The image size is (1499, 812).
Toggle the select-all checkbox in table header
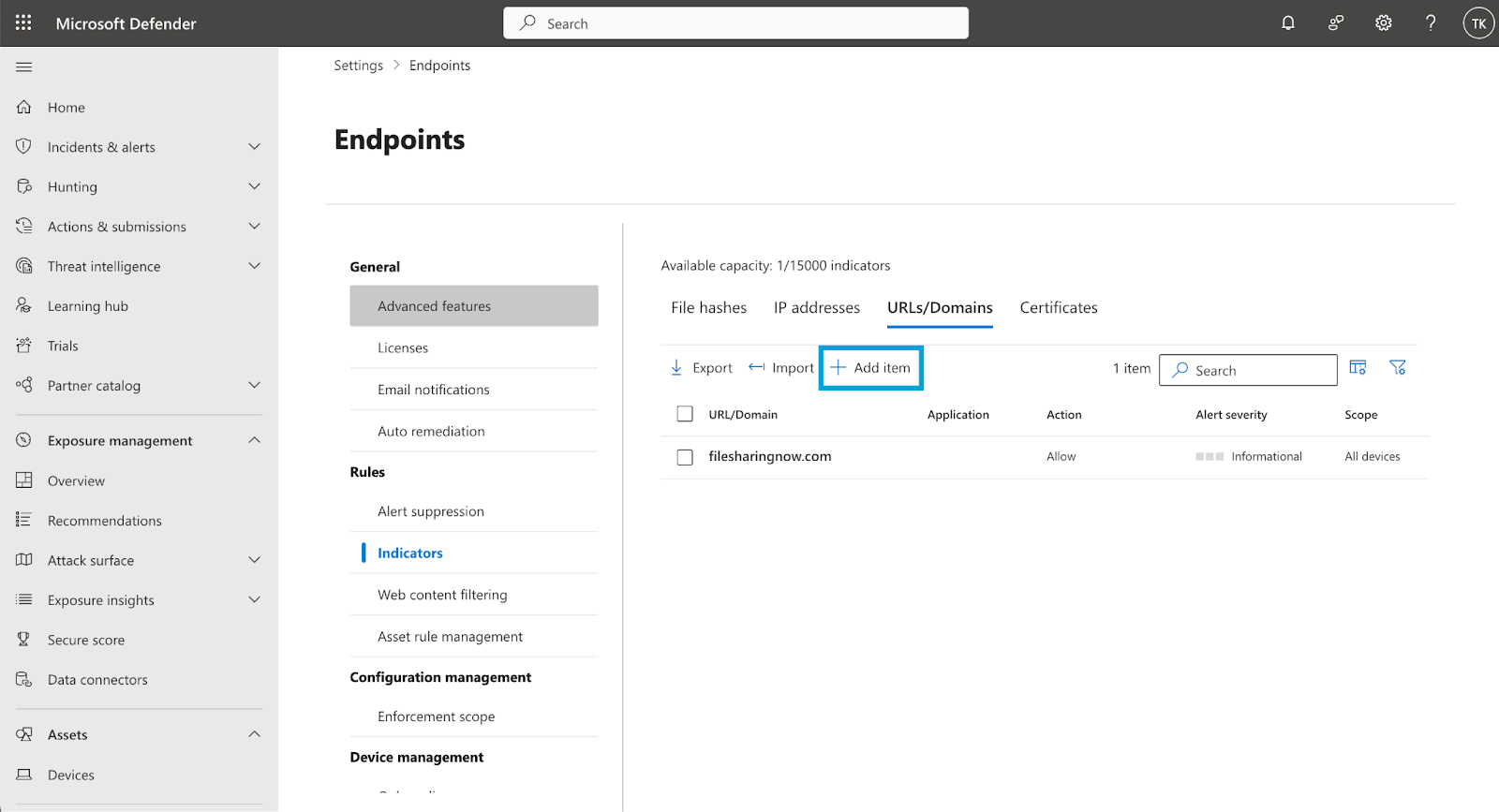[685, 414]
